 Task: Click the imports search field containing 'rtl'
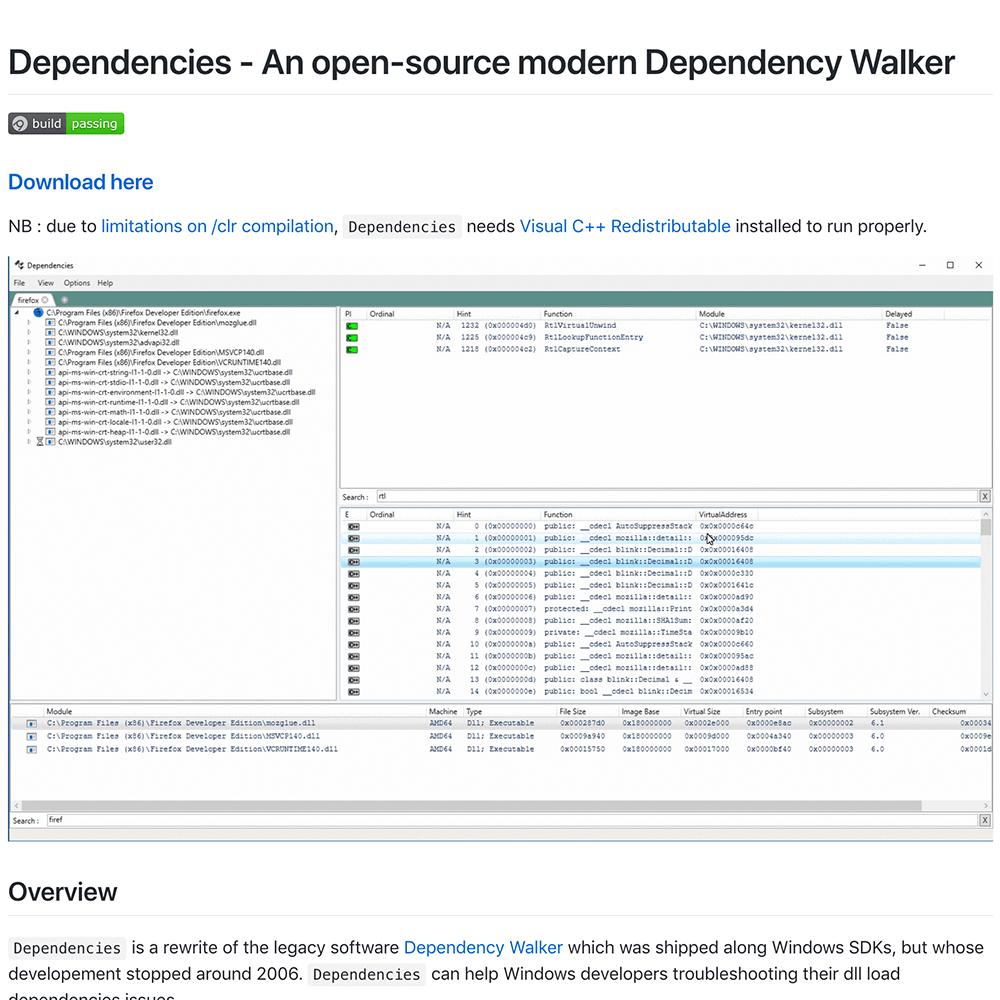(x=677, y=496)
